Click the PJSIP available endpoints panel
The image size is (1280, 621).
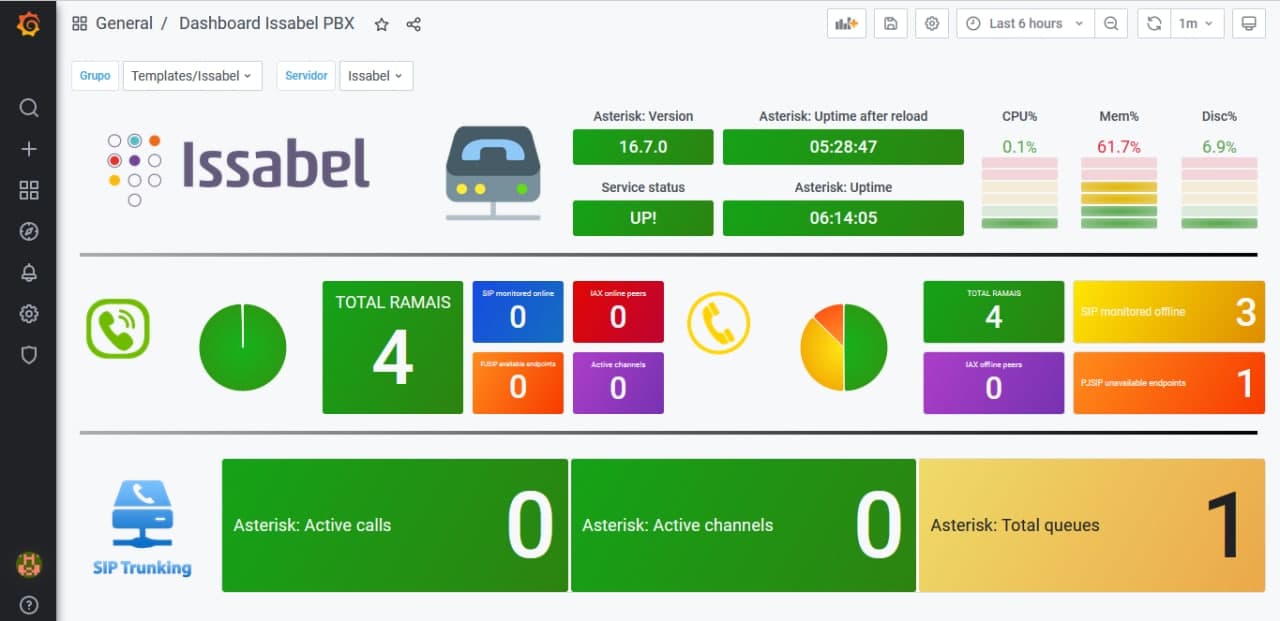(x=517, y=382)
